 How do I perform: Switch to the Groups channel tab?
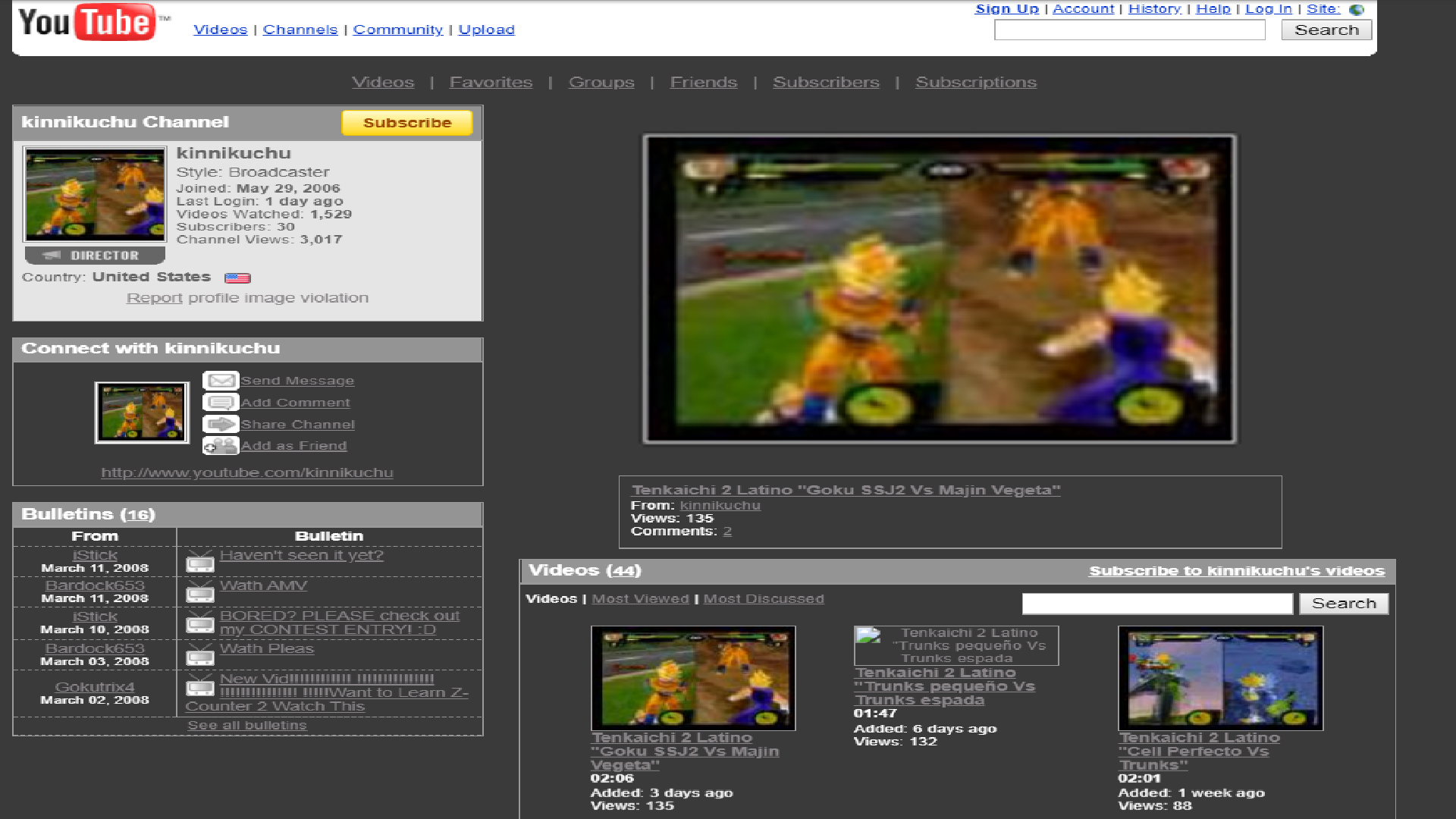pyautogui.click(x=601, y=82)
